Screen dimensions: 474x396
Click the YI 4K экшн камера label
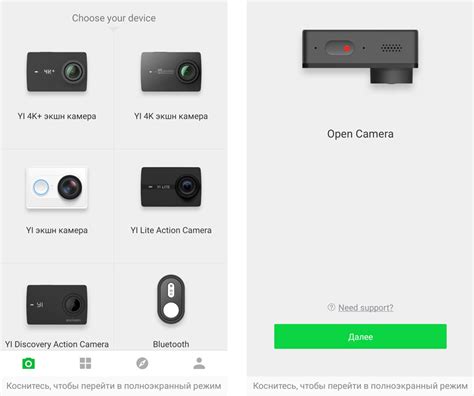(x=171, y=116)
